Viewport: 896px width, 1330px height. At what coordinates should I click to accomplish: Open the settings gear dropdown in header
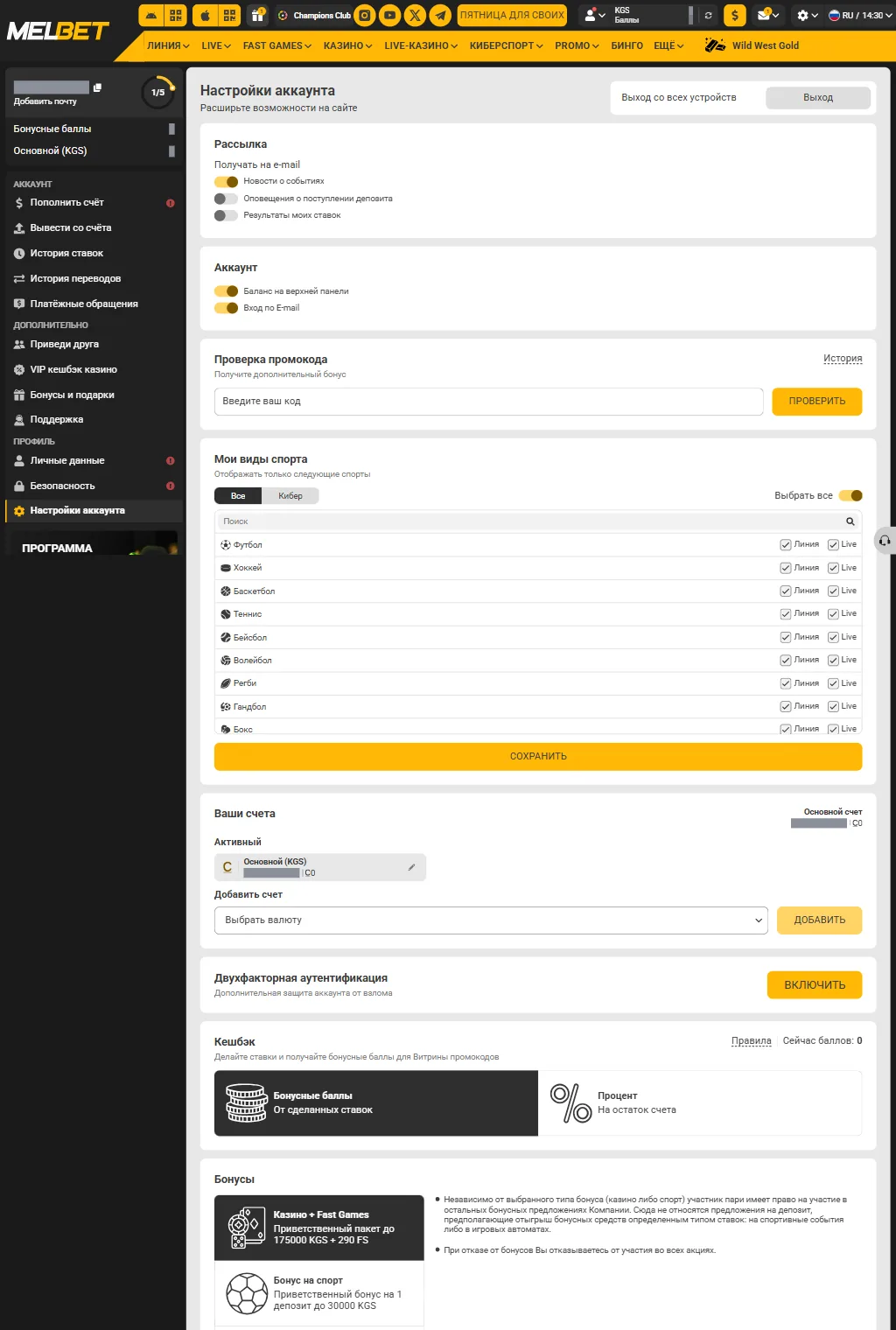[x=808, y=15]
